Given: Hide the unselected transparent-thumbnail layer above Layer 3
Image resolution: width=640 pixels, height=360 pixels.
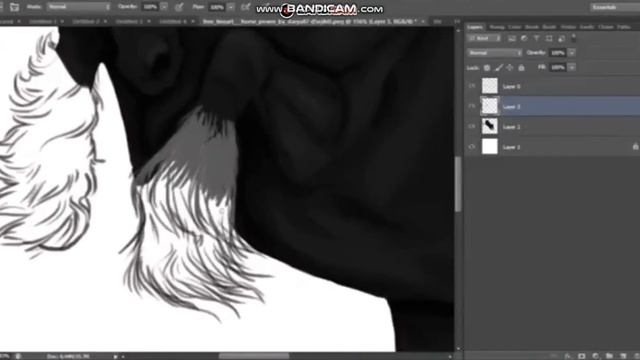Looking at the screenshot, I should pos(472,86).
